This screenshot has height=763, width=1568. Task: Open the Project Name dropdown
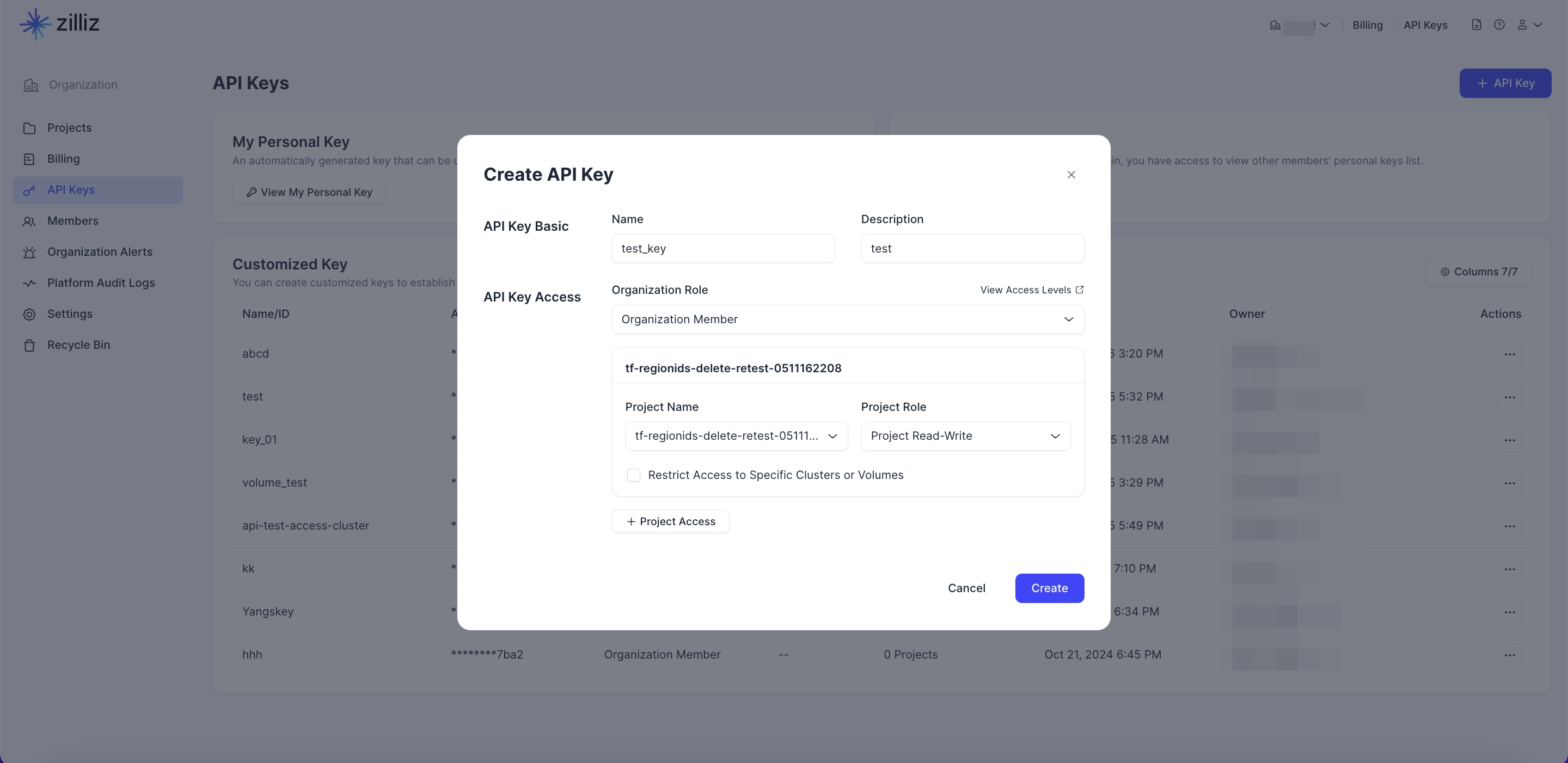tap(736, 436)
